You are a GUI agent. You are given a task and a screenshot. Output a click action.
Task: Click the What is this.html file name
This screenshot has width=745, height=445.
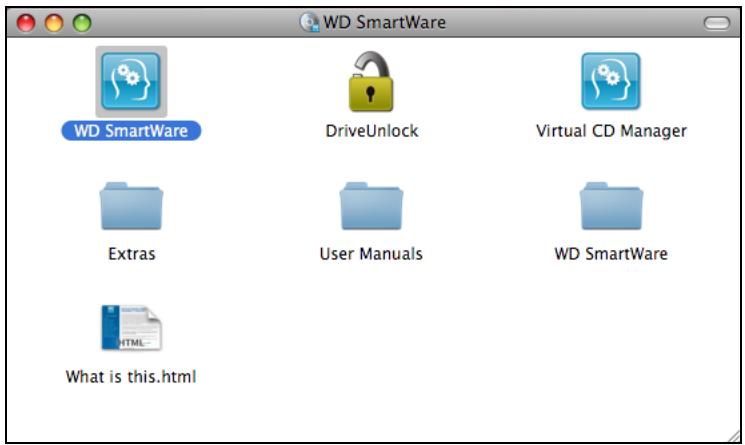click(x=131, y=377)
